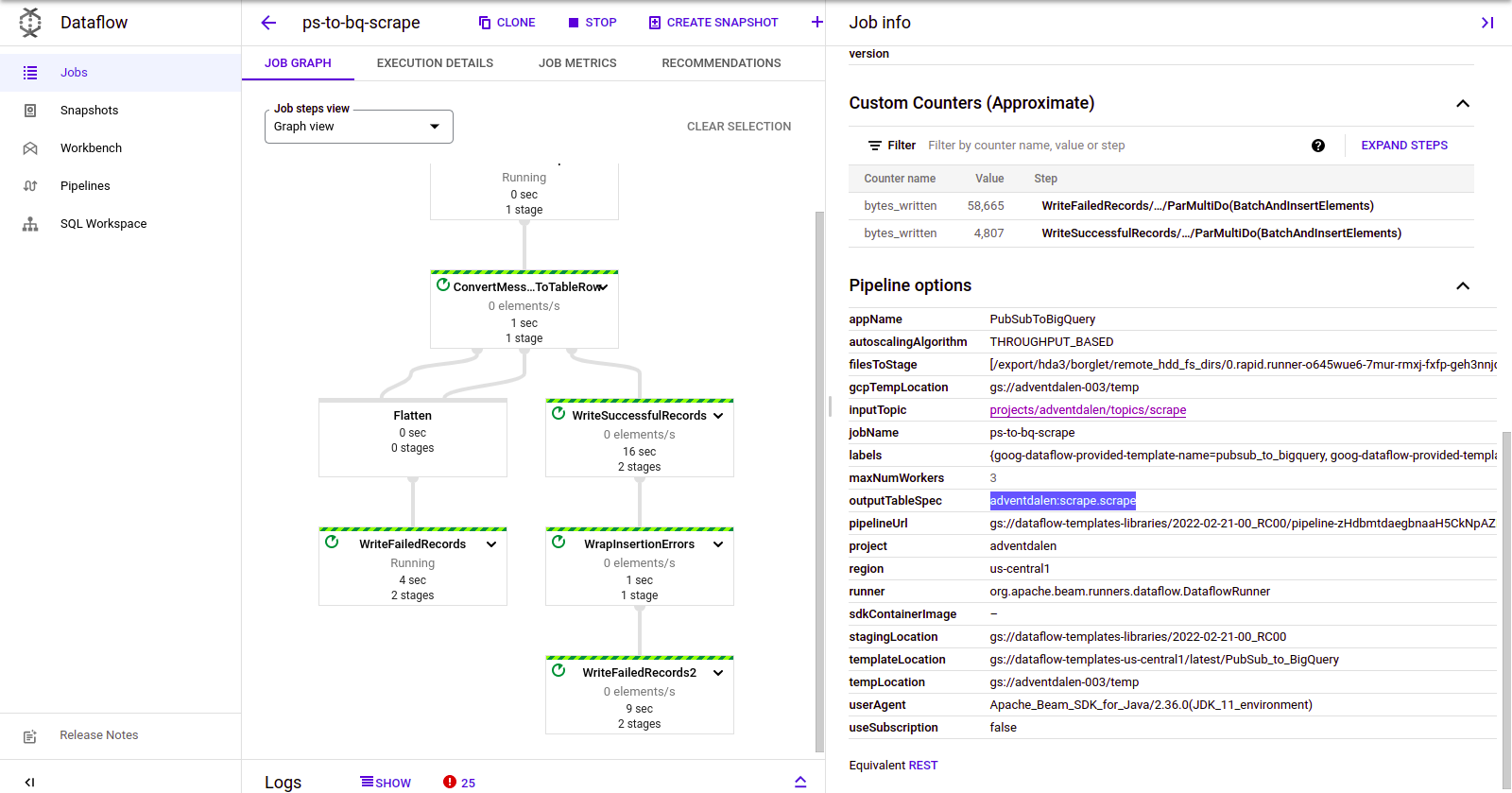Expand the WriteSuccessfulRecords step node
1512x793 pixels.
tap(718, 416)
